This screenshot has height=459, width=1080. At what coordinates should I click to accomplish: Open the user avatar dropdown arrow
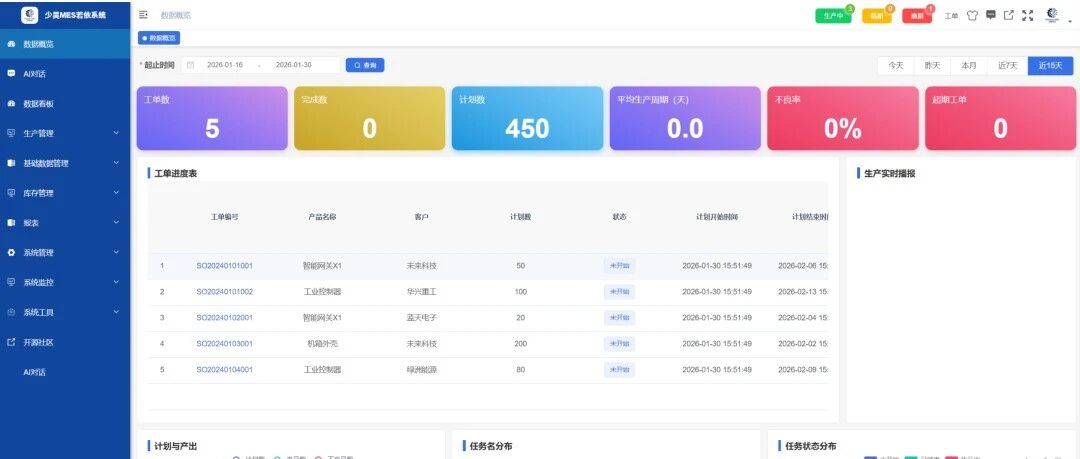coord(1069,21)
